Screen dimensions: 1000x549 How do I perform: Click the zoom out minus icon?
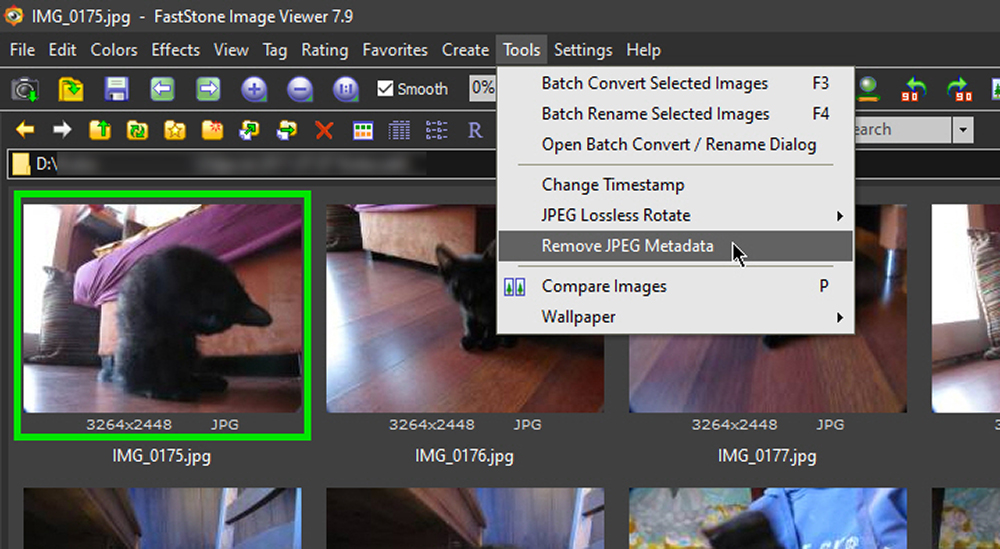(300, 90)
